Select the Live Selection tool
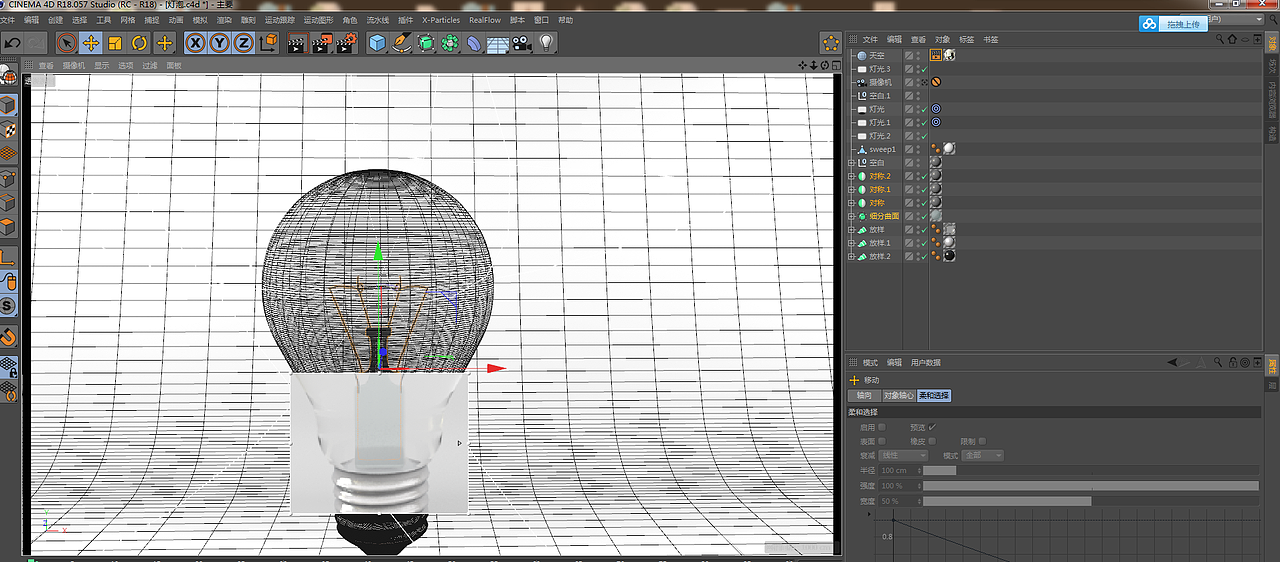Viewport: 1280px width, 562px height. click(66, 43)
